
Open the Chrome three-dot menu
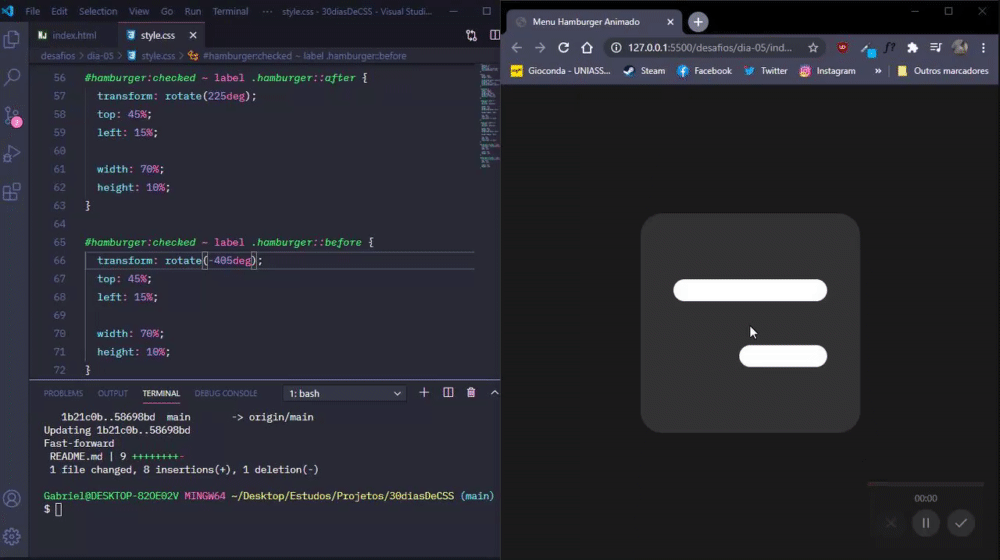click(x=983, y=48)
